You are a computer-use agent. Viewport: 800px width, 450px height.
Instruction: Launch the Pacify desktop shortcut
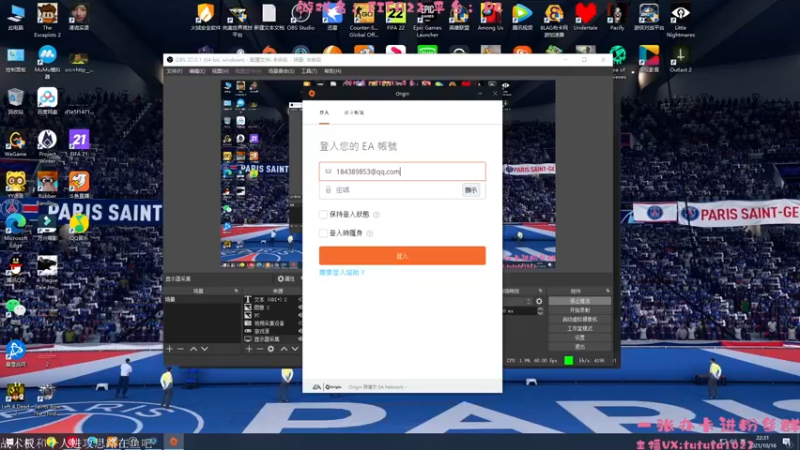(617, 17)
